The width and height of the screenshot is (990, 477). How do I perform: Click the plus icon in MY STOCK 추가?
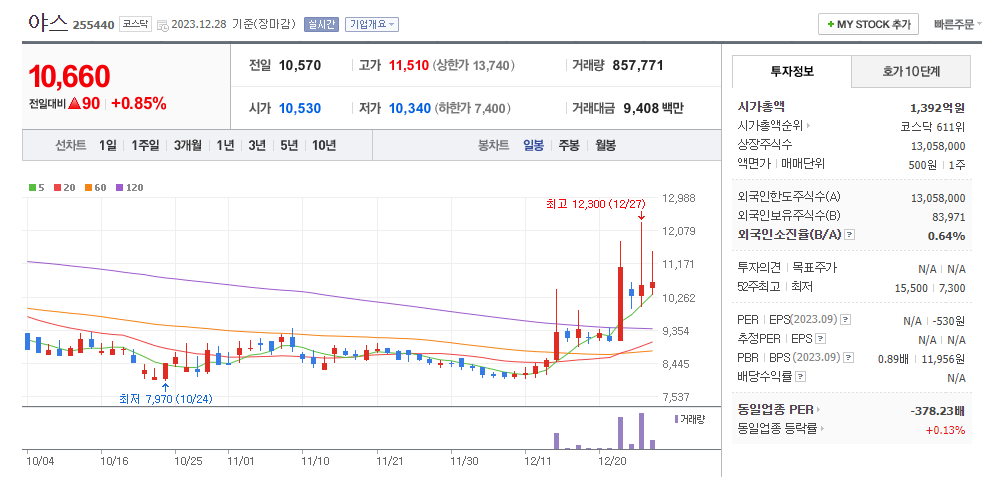(831, 25)
